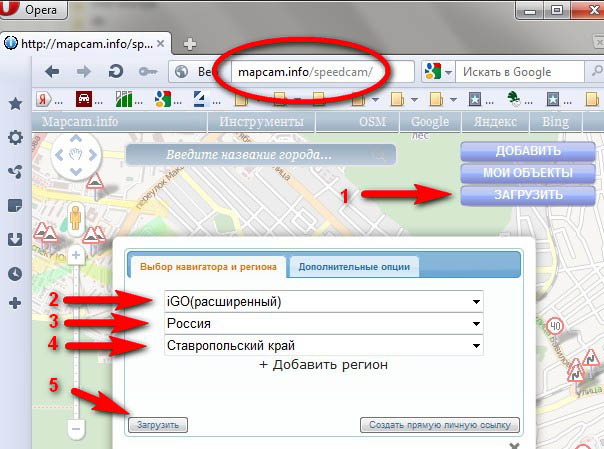Open the Opera menu button
This screenshot has height=449, width=604.
[x=36, y=12]
